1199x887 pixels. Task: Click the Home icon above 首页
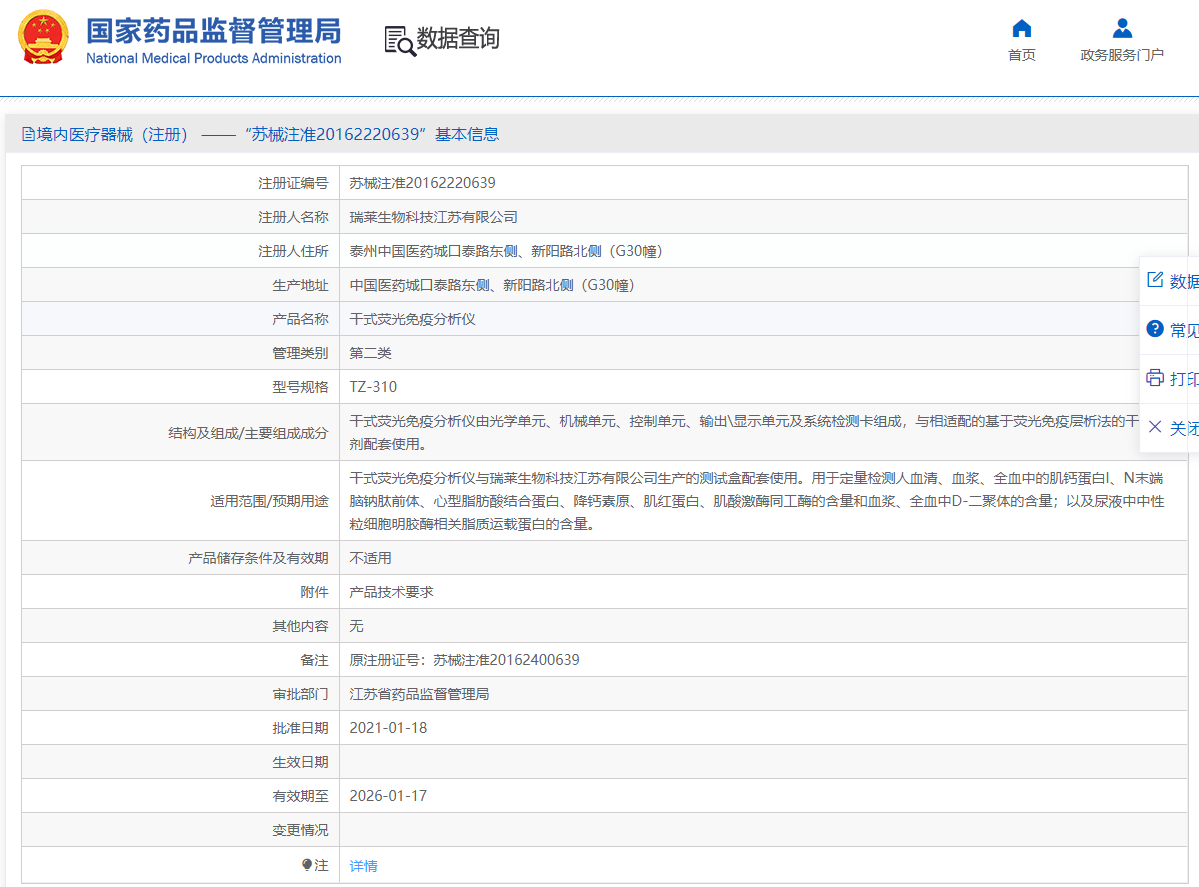(x=1021, y=30)
